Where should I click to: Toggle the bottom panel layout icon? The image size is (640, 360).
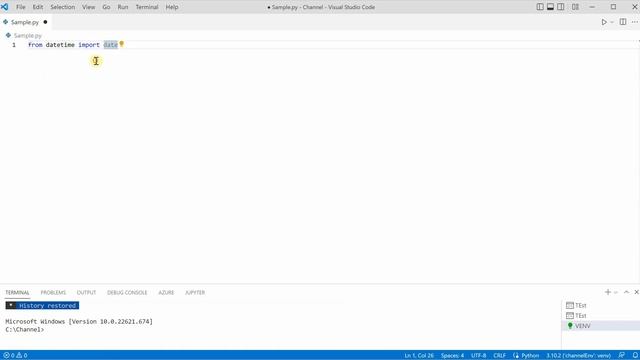[550, 7]
